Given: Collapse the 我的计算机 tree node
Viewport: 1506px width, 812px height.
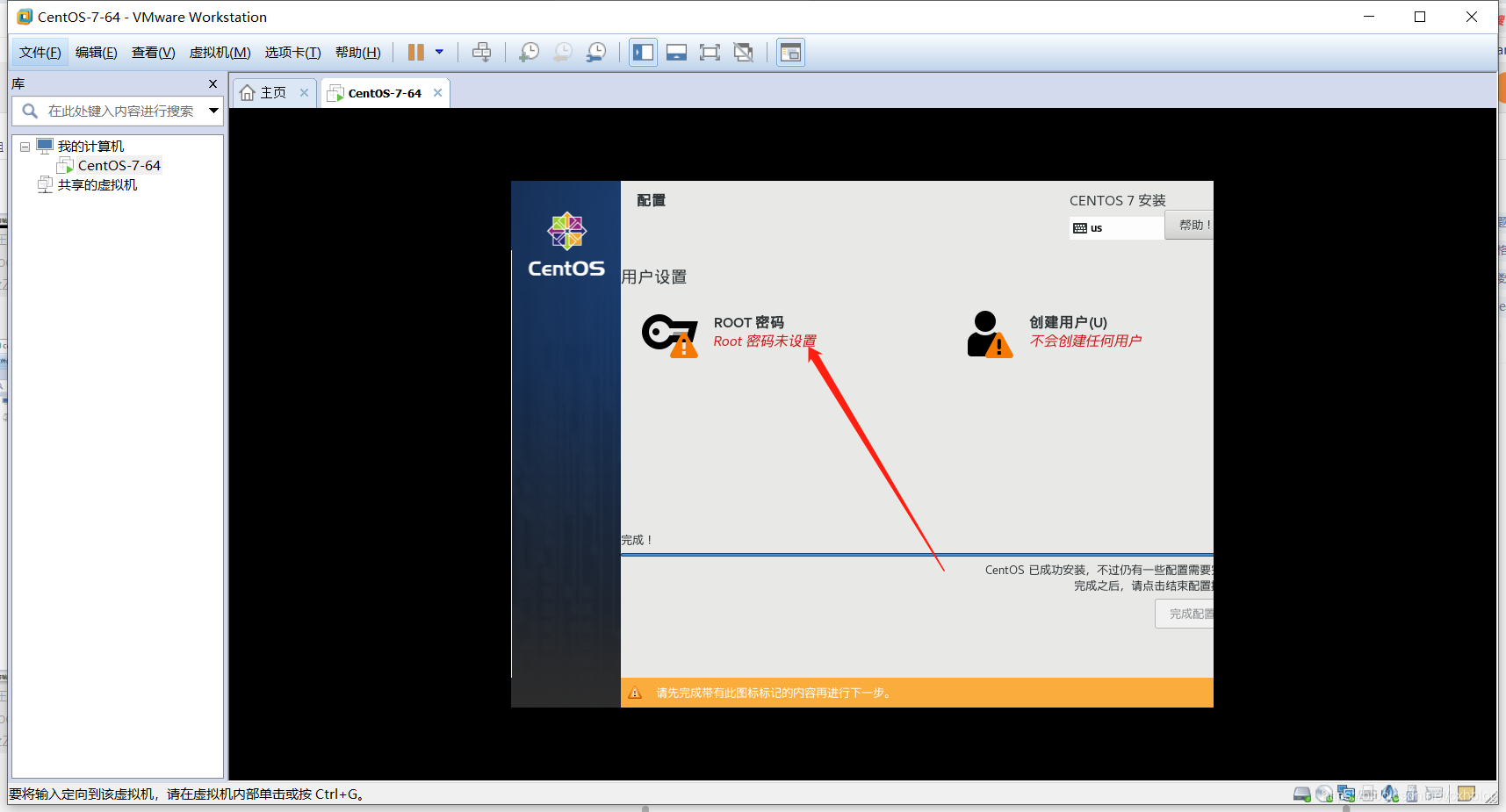Looking at the screenshot, I should tap(25, 147).
